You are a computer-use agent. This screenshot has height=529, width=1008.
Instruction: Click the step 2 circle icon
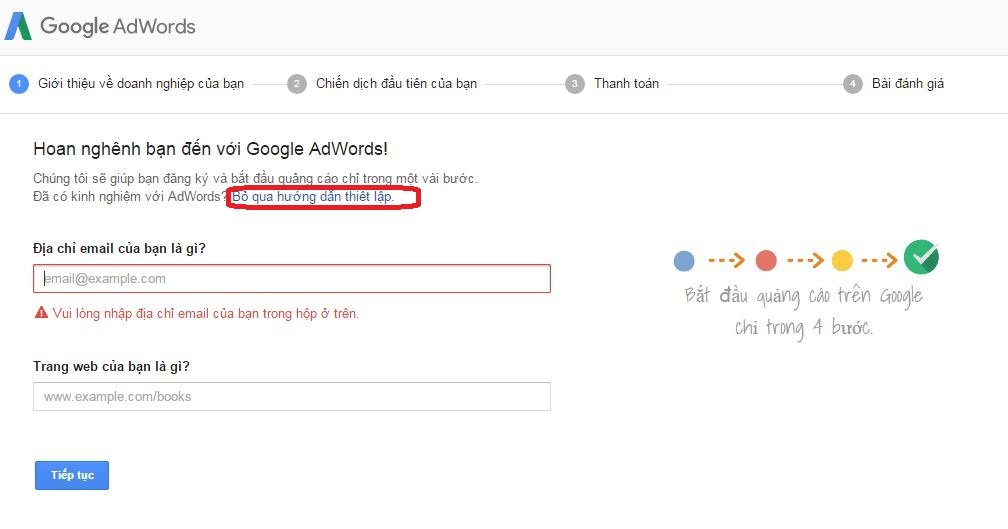[296, 84]
